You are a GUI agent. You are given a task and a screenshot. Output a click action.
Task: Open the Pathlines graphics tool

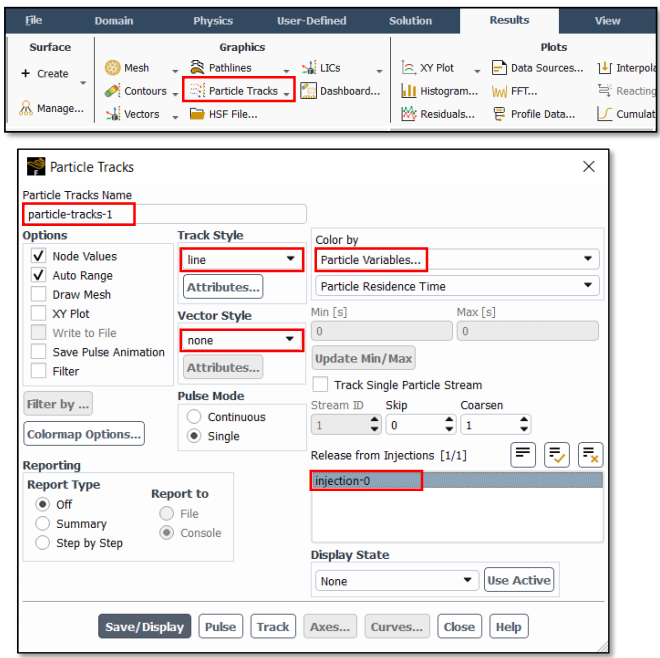point(221,68)
